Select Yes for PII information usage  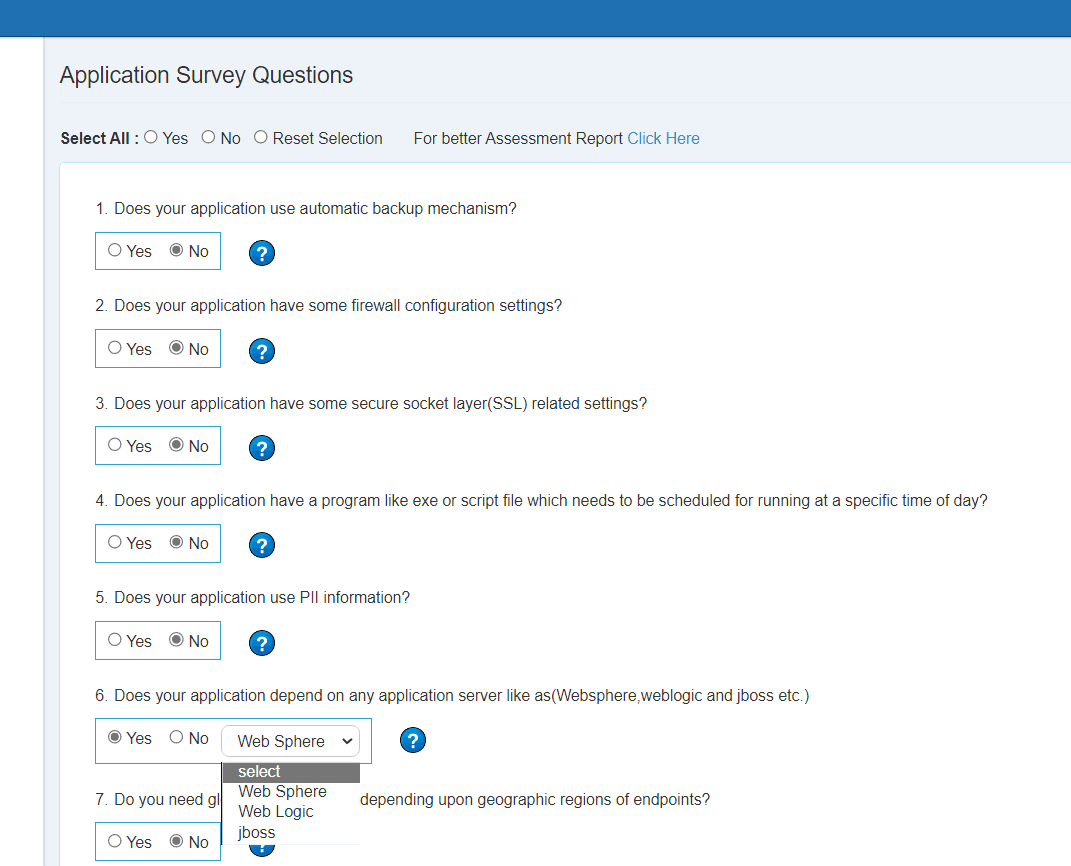(115, 640)
